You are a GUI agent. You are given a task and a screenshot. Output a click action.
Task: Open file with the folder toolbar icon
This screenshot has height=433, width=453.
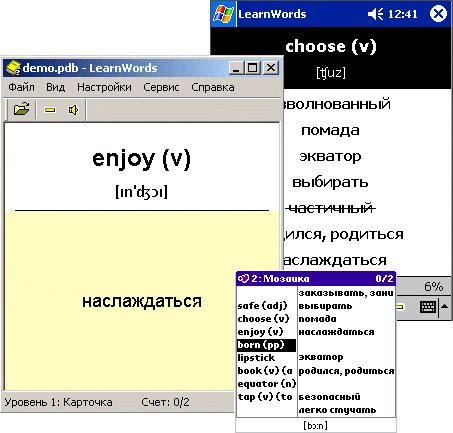coord(22,109)
